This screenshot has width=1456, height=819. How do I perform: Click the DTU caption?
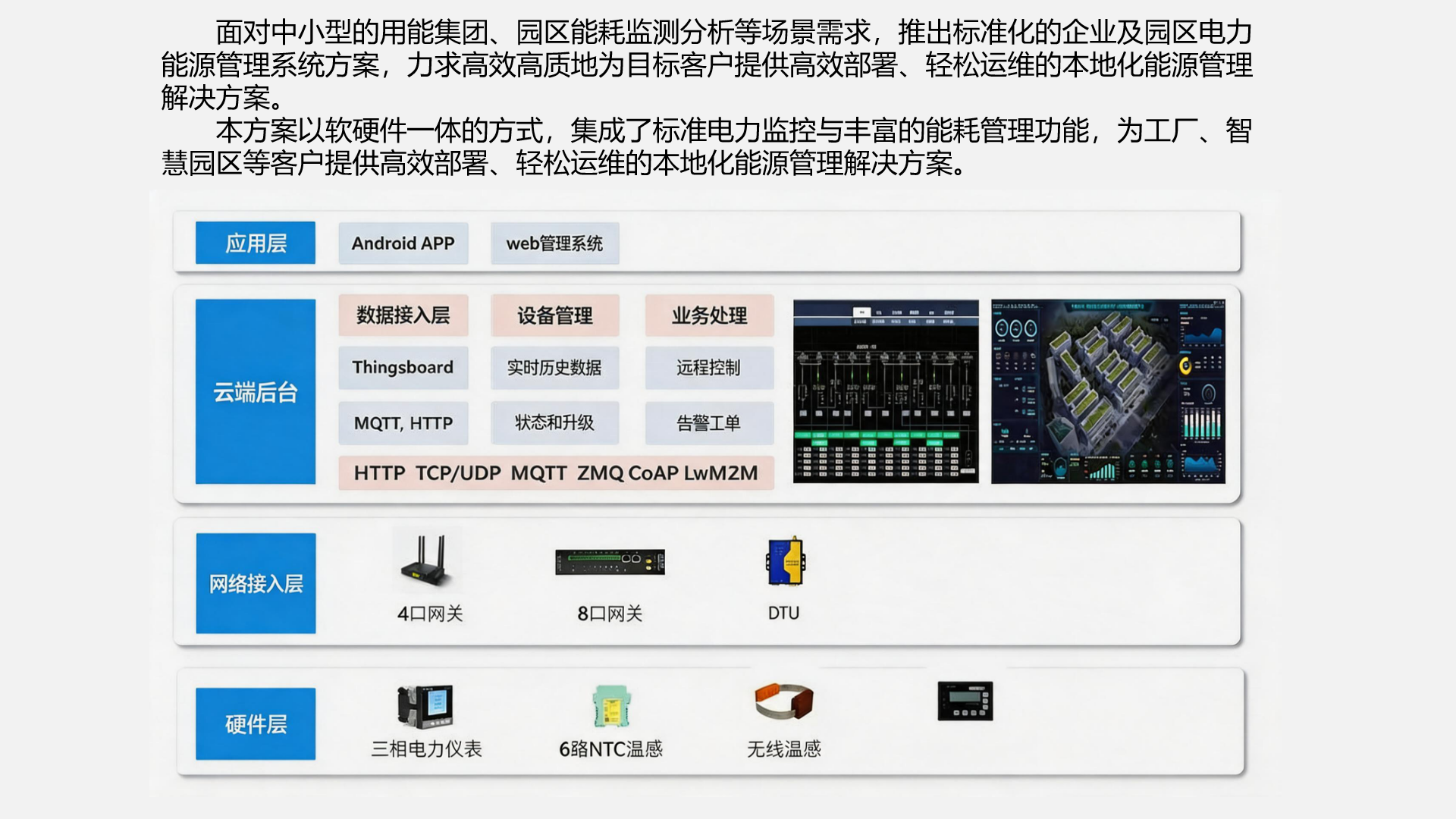tap(784, 613)
